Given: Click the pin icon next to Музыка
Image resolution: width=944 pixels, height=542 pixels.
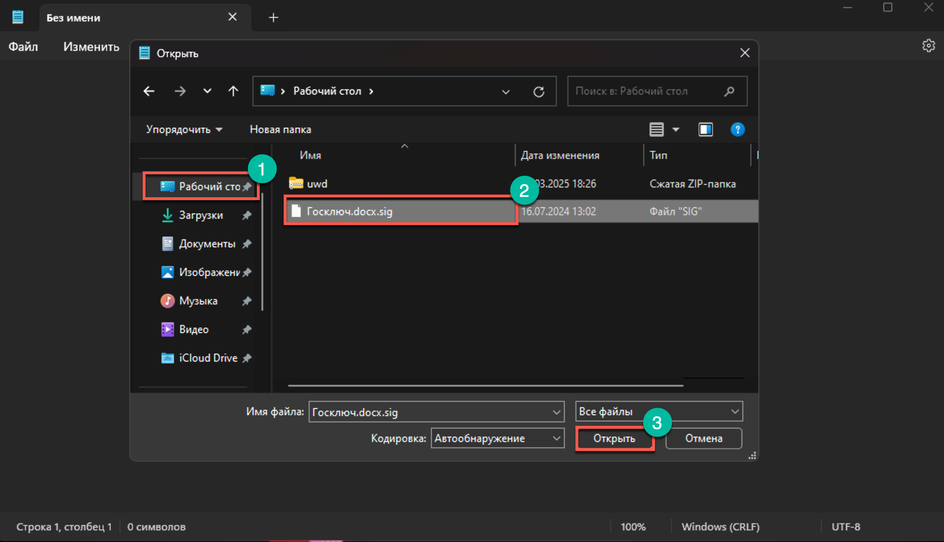Looking at the screenshot, I should coord(246,301).
